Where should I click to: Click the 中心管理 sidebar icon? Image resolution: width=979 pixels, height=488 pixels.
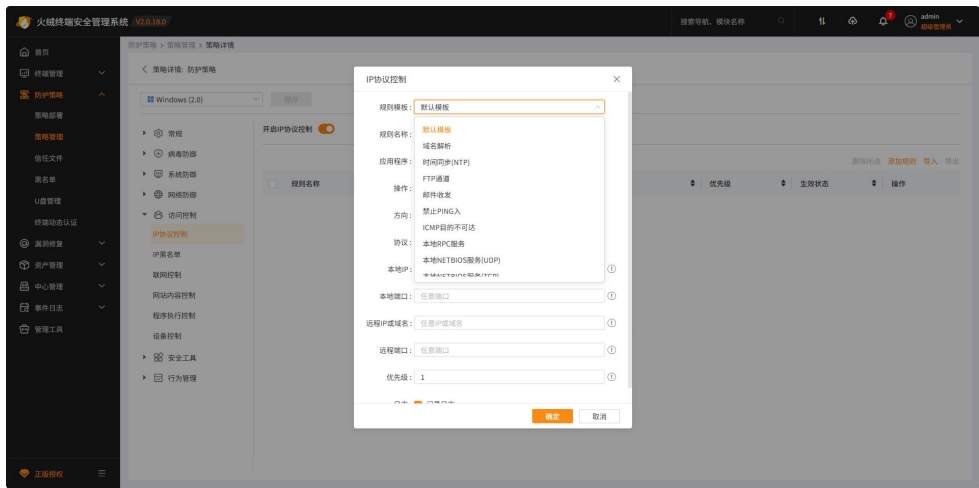[24, 286]
